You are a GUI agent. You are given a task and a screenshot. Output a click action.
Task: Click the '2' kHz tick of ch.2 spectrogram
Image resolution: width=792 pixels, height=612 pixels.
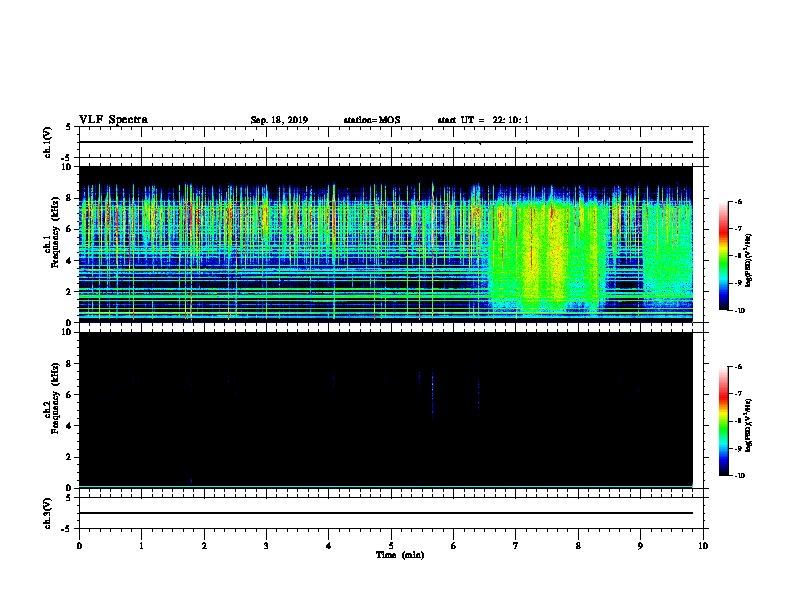tap(70, 457)
